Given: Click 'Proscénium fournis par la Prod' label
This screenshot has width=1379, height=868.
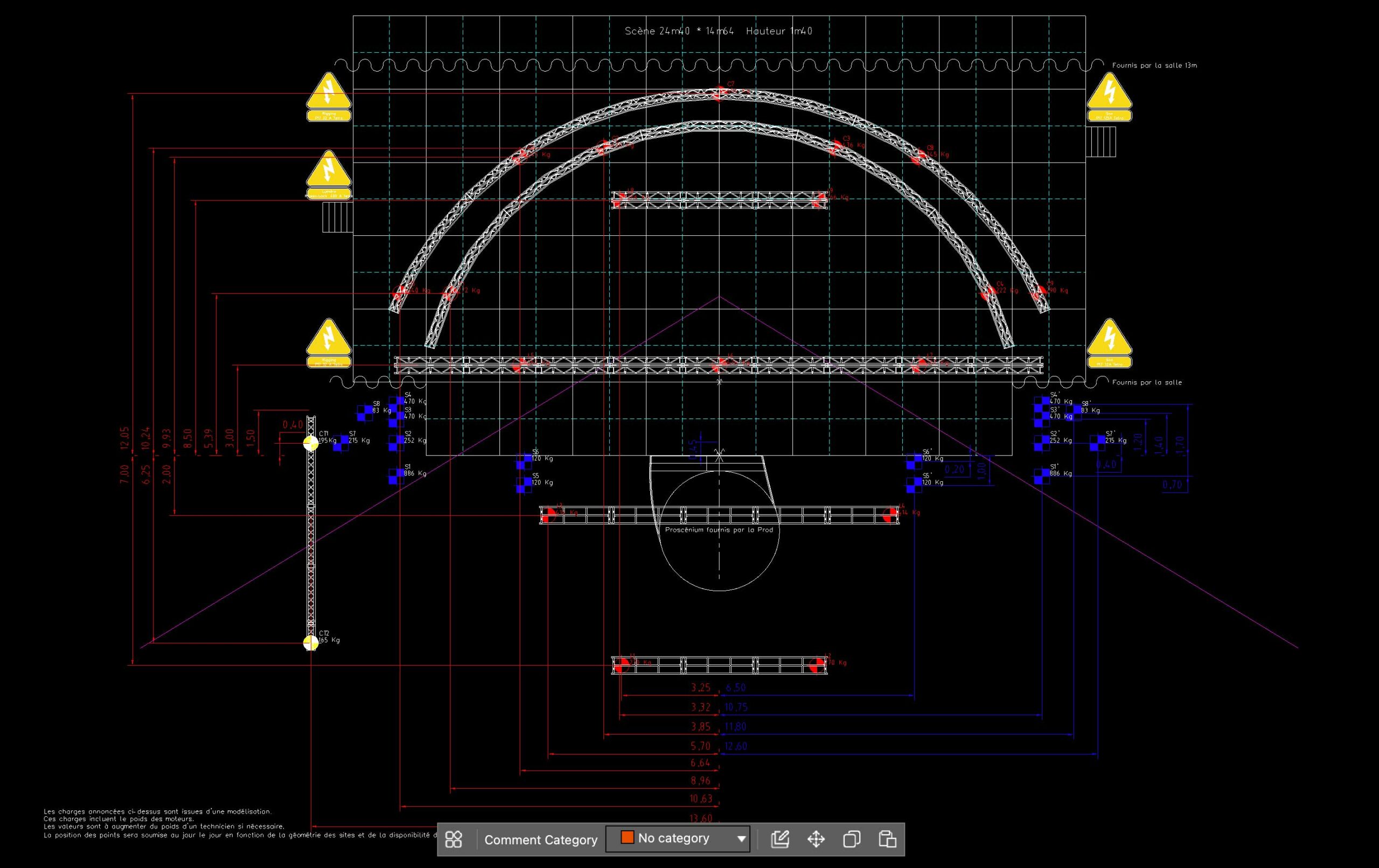Looking at the screenshot, I should click(719, 530).
